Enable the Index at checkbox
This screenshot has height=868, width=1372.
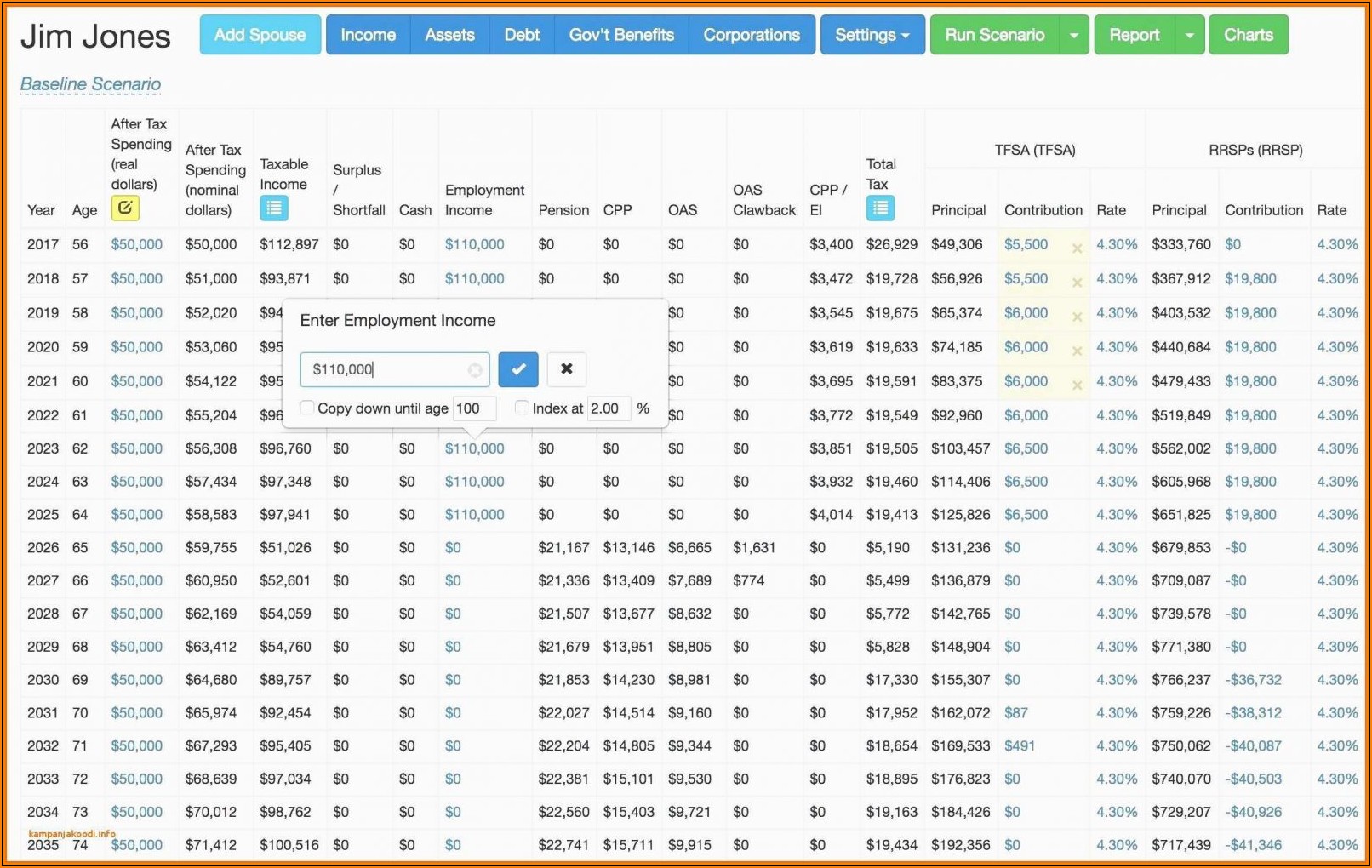click(x=523, y=408)
